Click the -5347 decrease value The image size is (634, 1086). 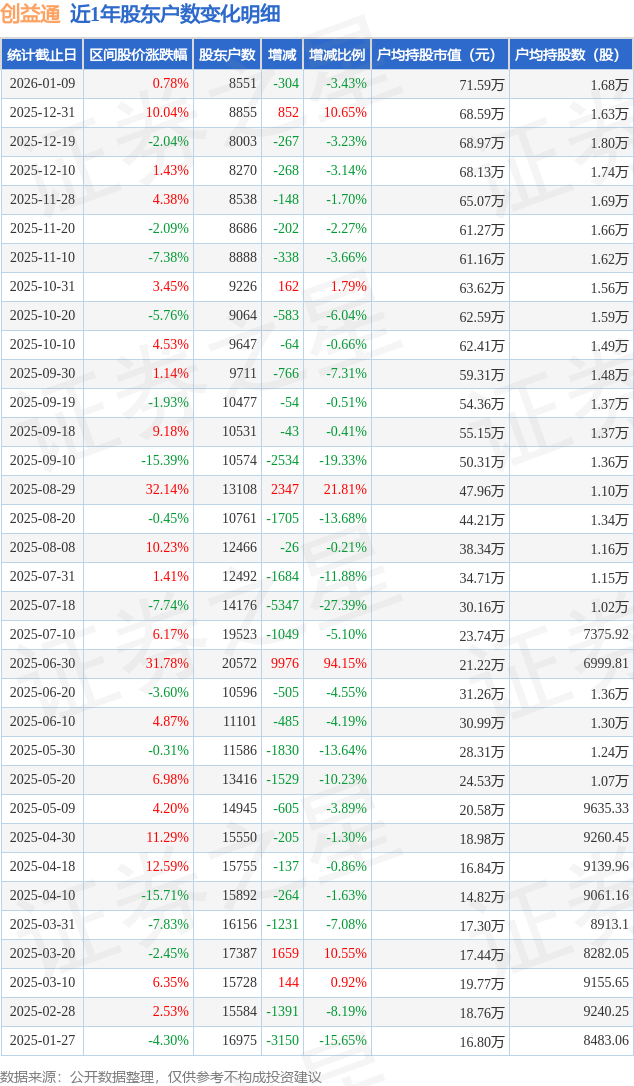click(285, 606)
